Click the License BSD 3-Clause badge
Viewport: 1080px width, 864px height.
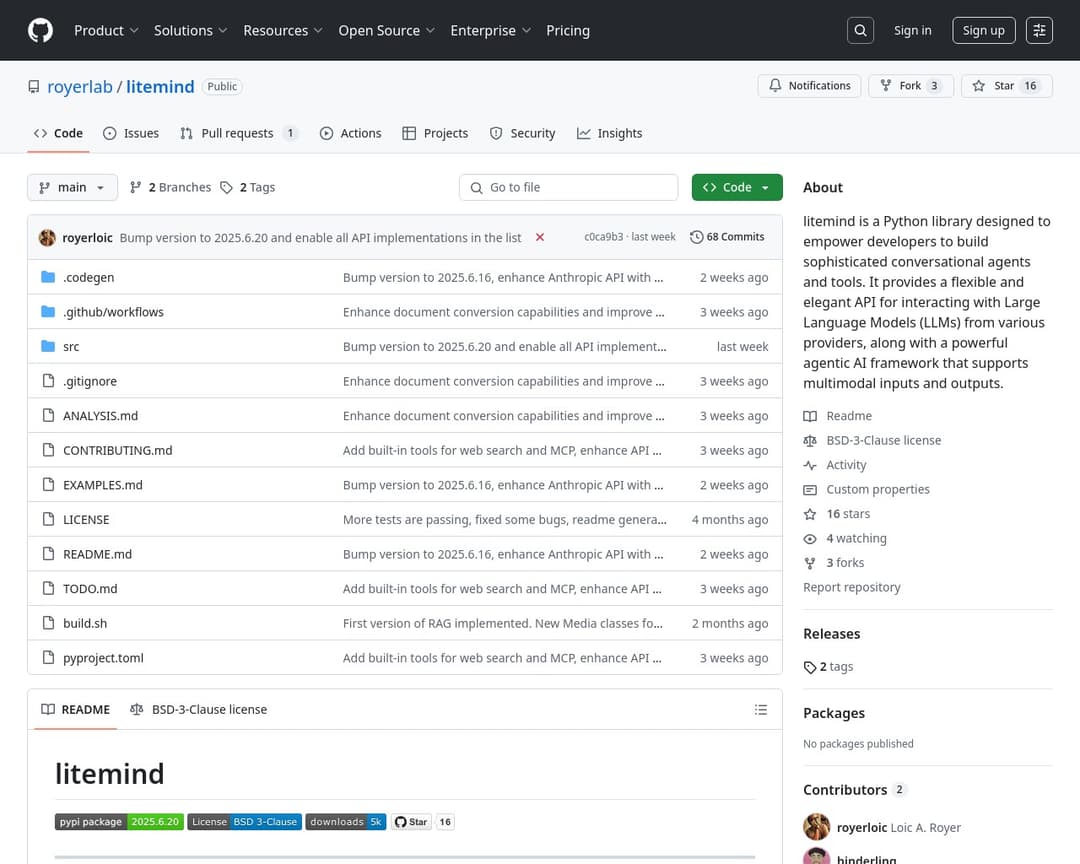(245, 822)
